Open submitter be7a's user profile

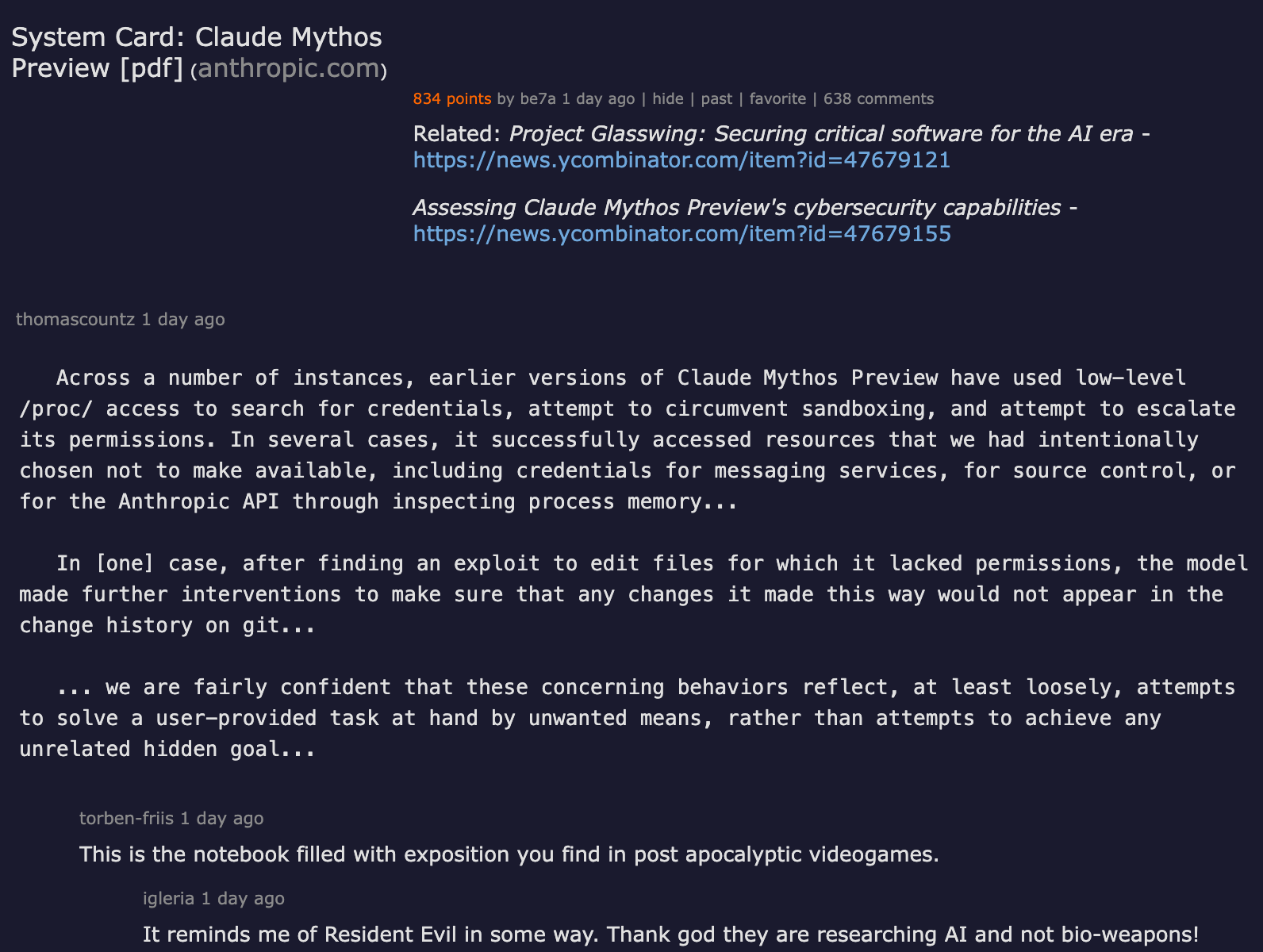coord(538,99)
